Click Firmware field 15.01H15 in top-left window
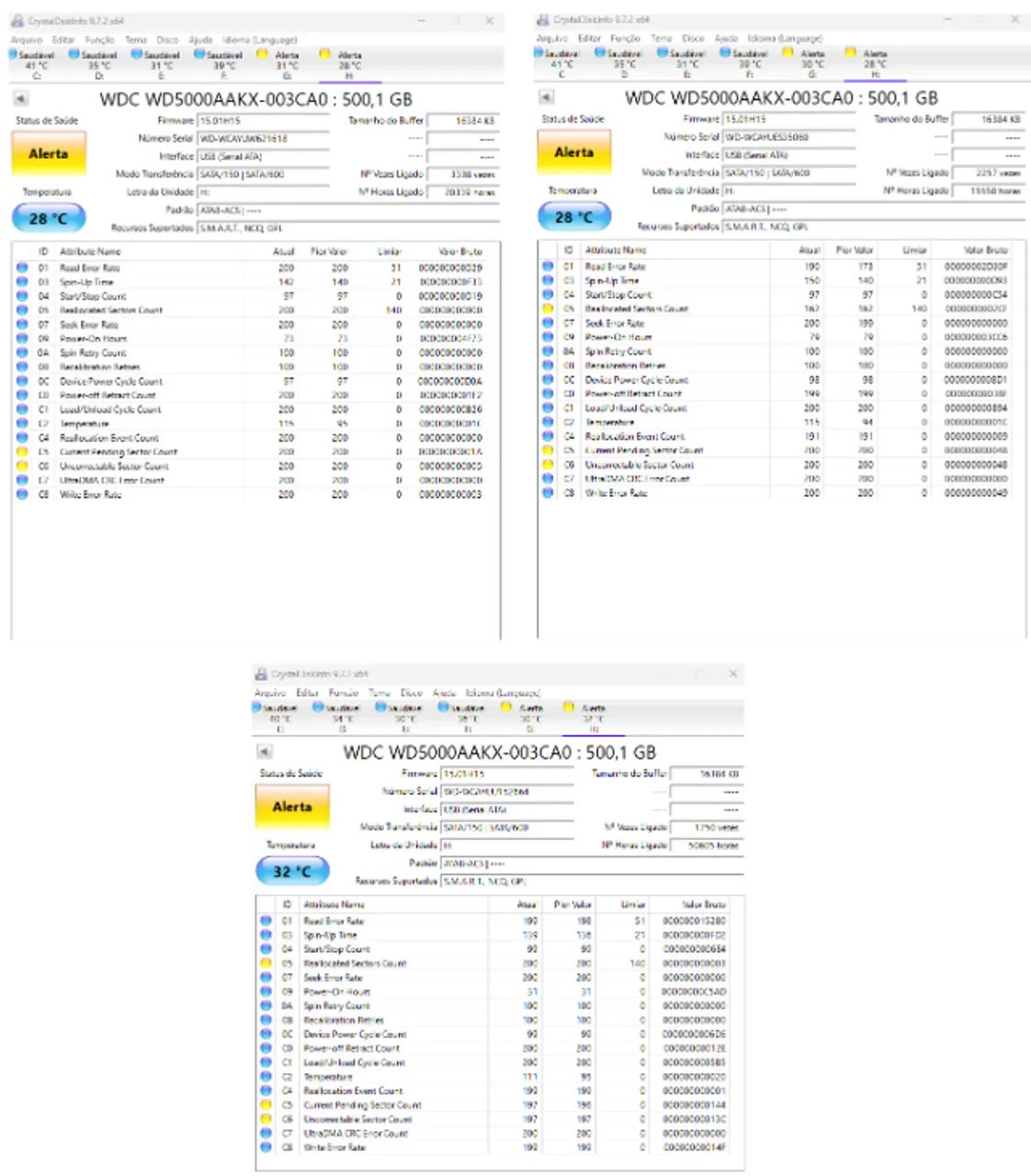Image resolution: width=1031 pixels, height=1176 pixels. pyautogui.click(x=264, y=120)
